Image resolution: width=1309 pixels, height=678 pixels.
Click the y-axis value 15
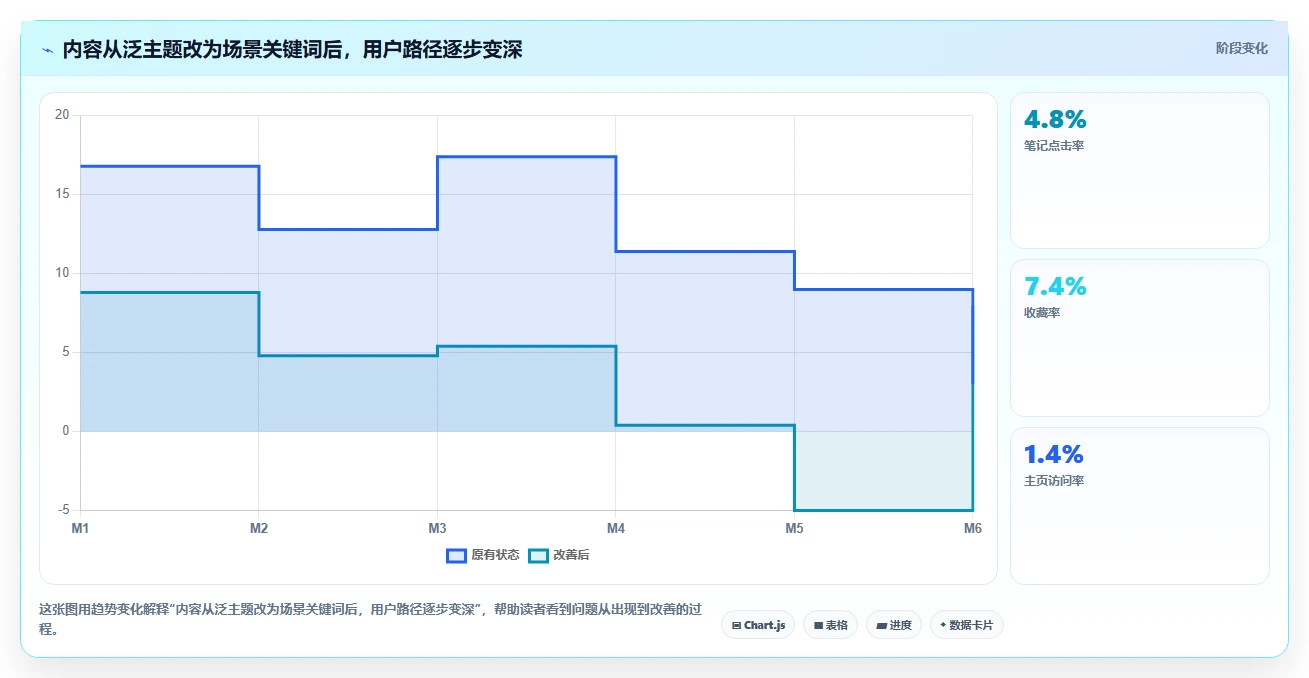62,194
